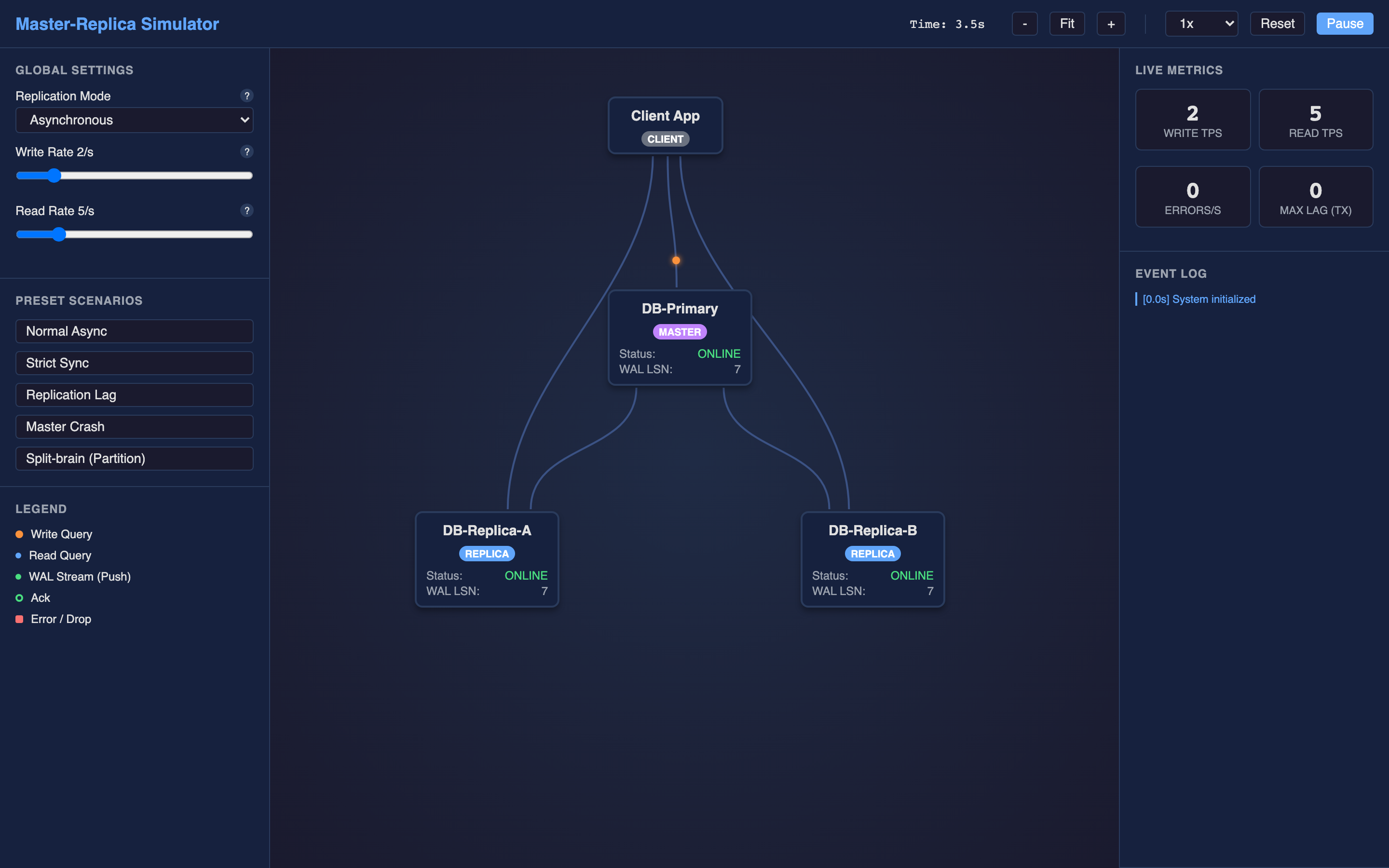Open the 1x speed dropdown
This screenshot has width=1389, height=868.
(x=1201, y=24)
